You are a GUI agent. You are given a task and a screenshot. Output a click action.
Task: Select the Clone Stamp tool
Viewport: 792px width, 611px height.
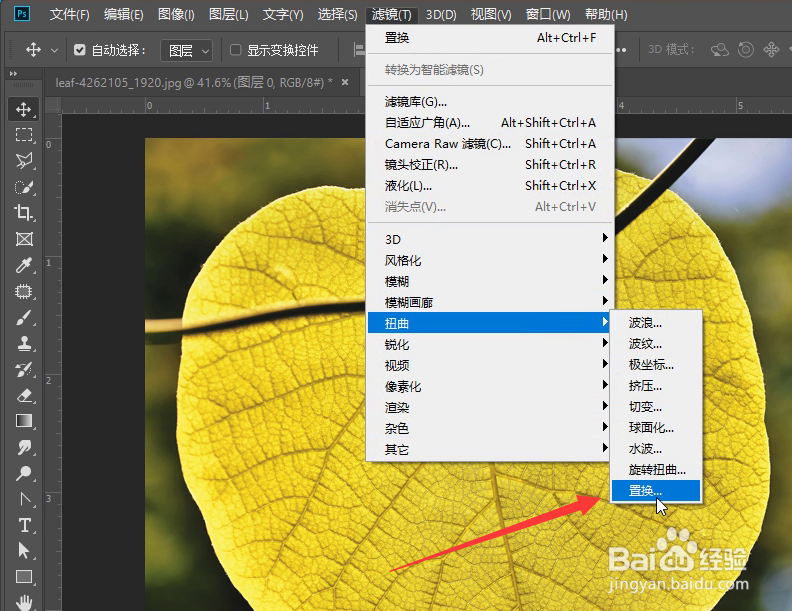coord(23,344)
